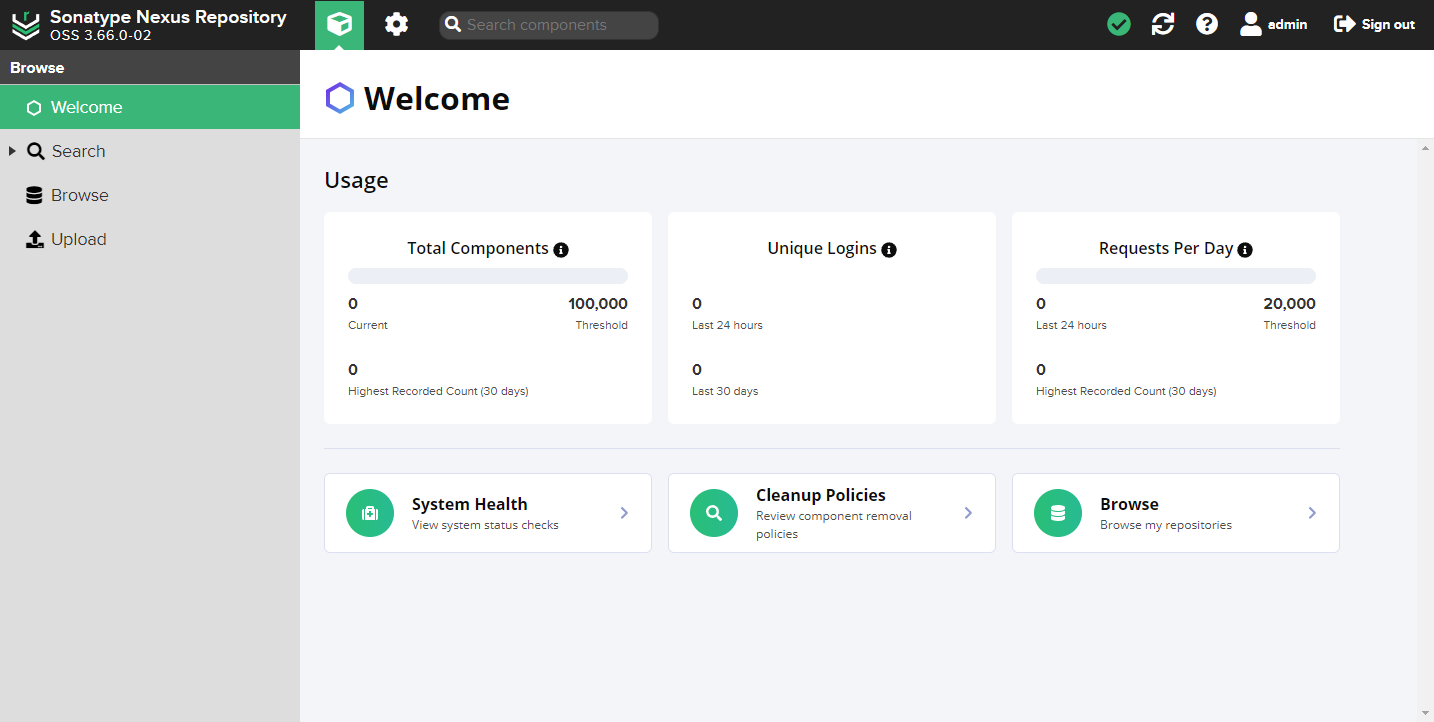Select Welcome in the sidebar
The height and width of the screenshot is (722, 1434).
[86, 107]
